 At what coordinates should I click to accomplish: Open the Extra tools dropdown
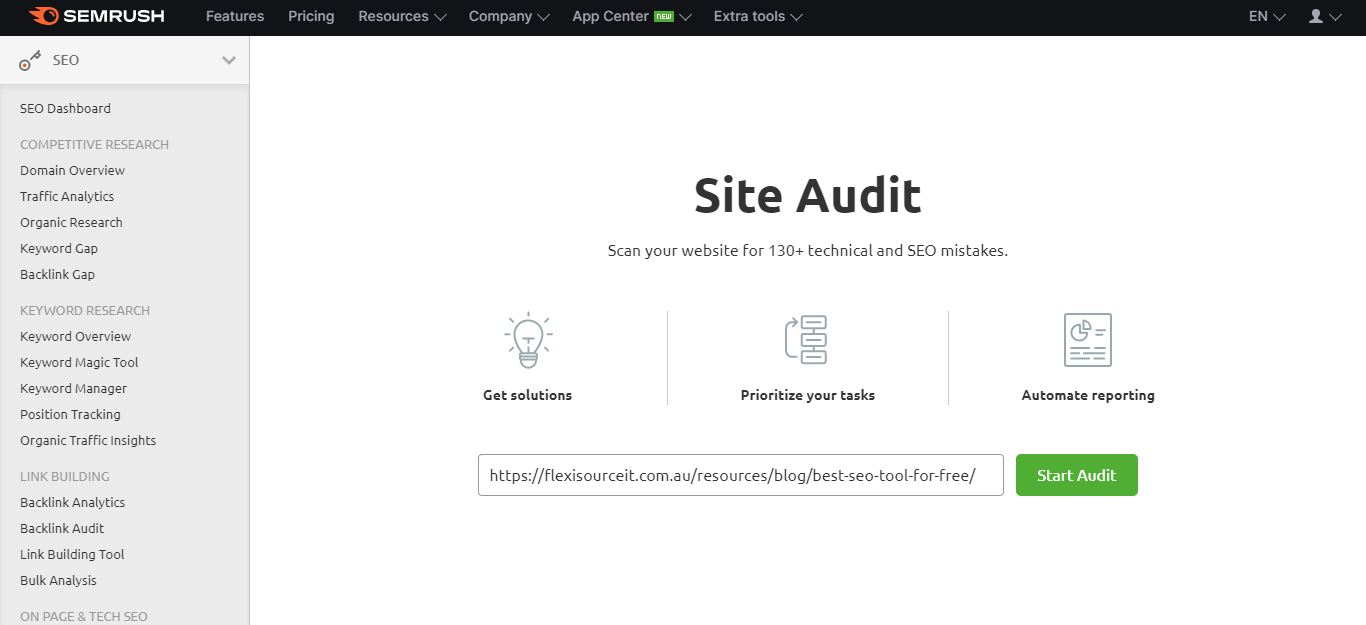click(x=758, y=16)
